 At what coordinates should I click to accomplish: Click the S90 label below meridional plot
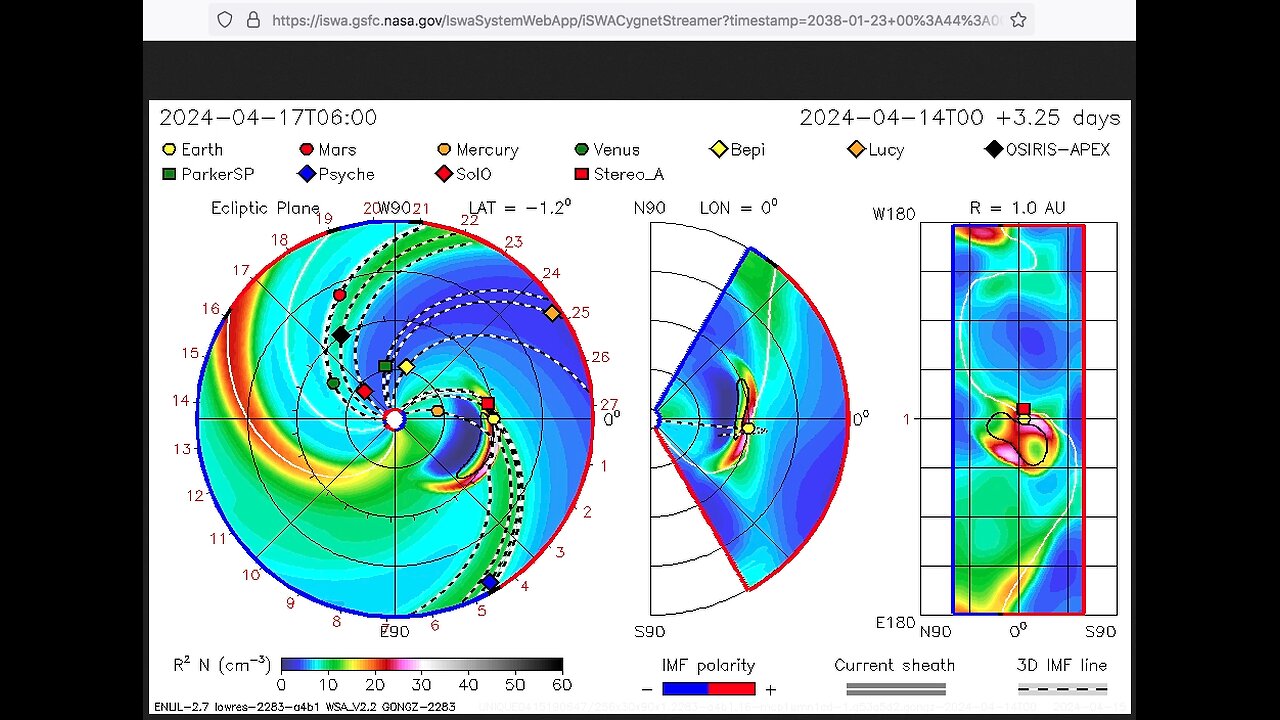[x=649, y=631]
